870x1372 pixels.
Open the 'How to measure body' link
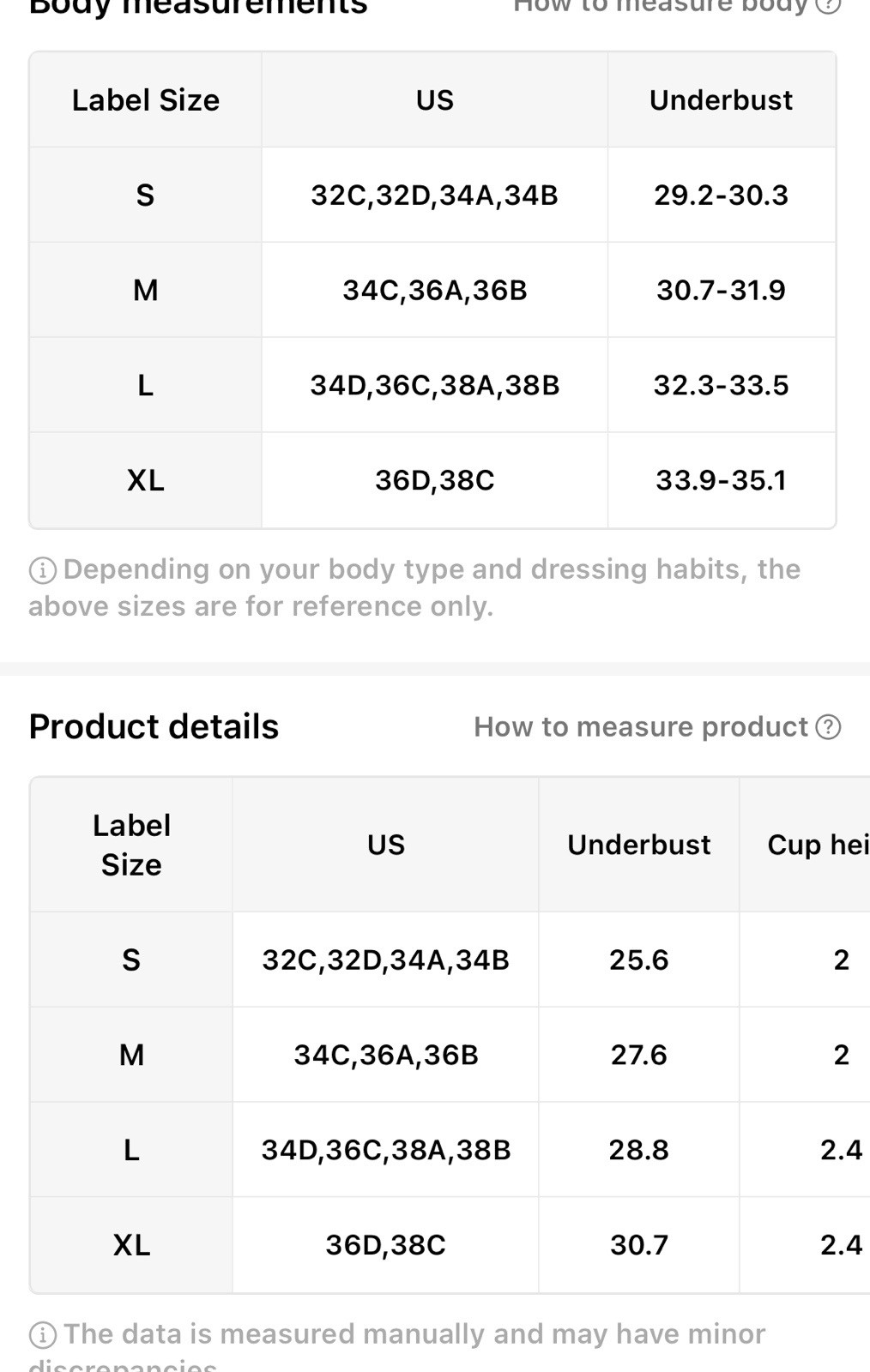661,5
